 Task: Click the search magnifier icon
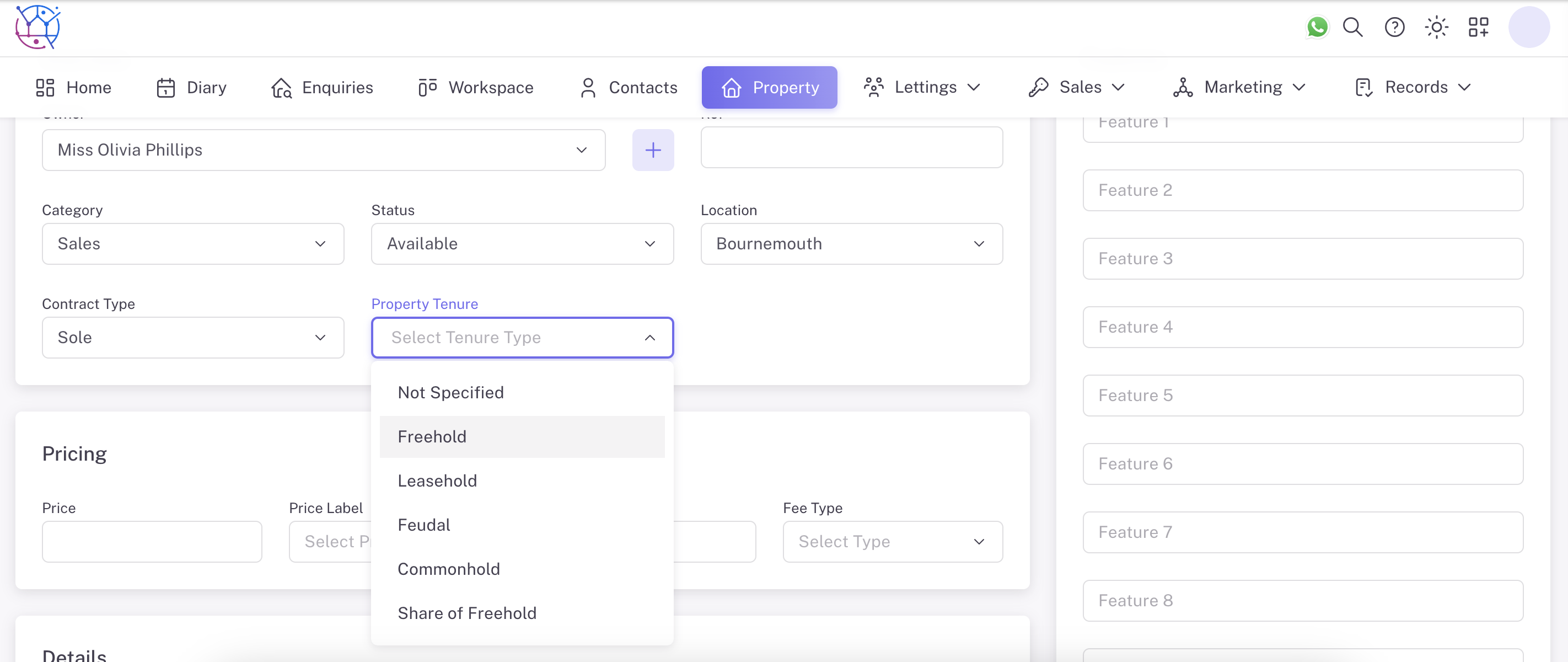pyautogui.click(x=1352, y=28)
